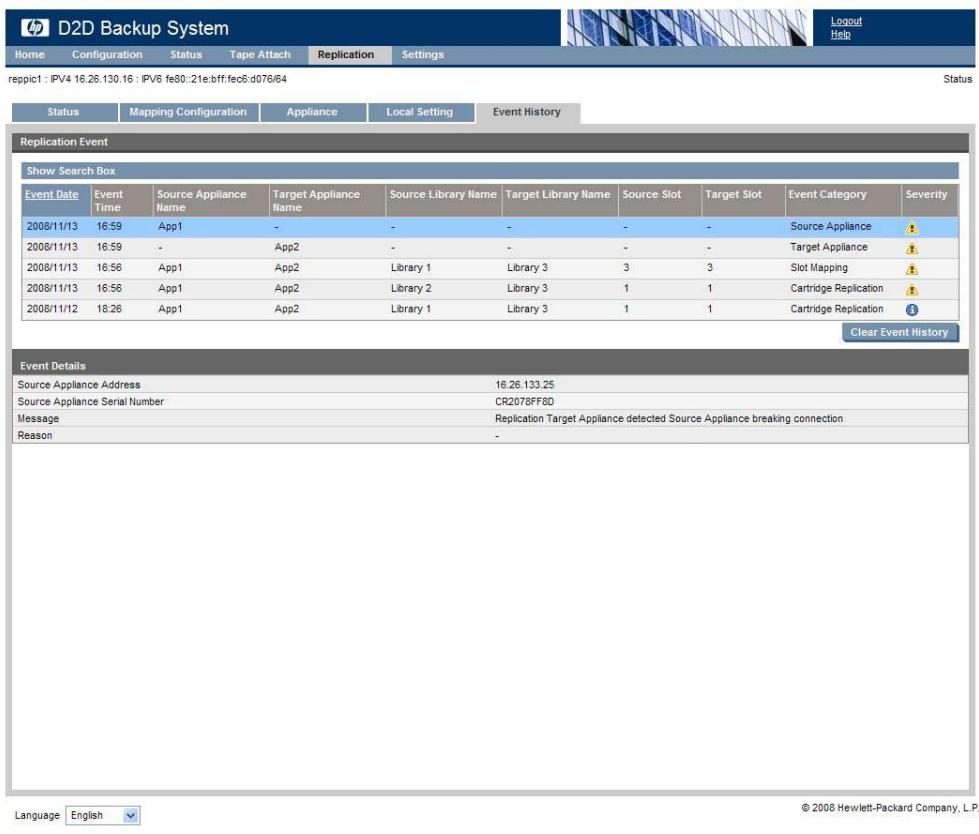Click the Clear Event History button

(x=899, y=333)
